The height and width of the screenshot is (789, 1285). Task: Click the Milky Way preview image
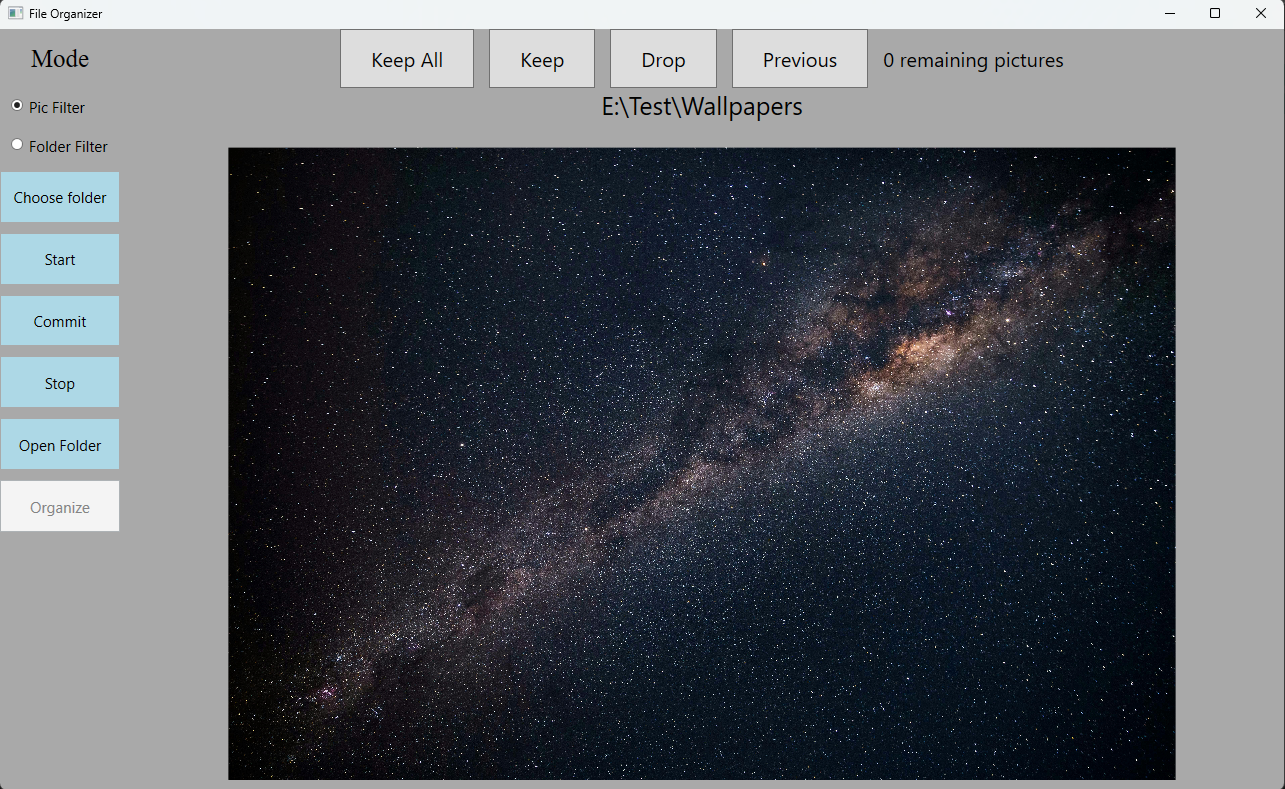point(701,463)
